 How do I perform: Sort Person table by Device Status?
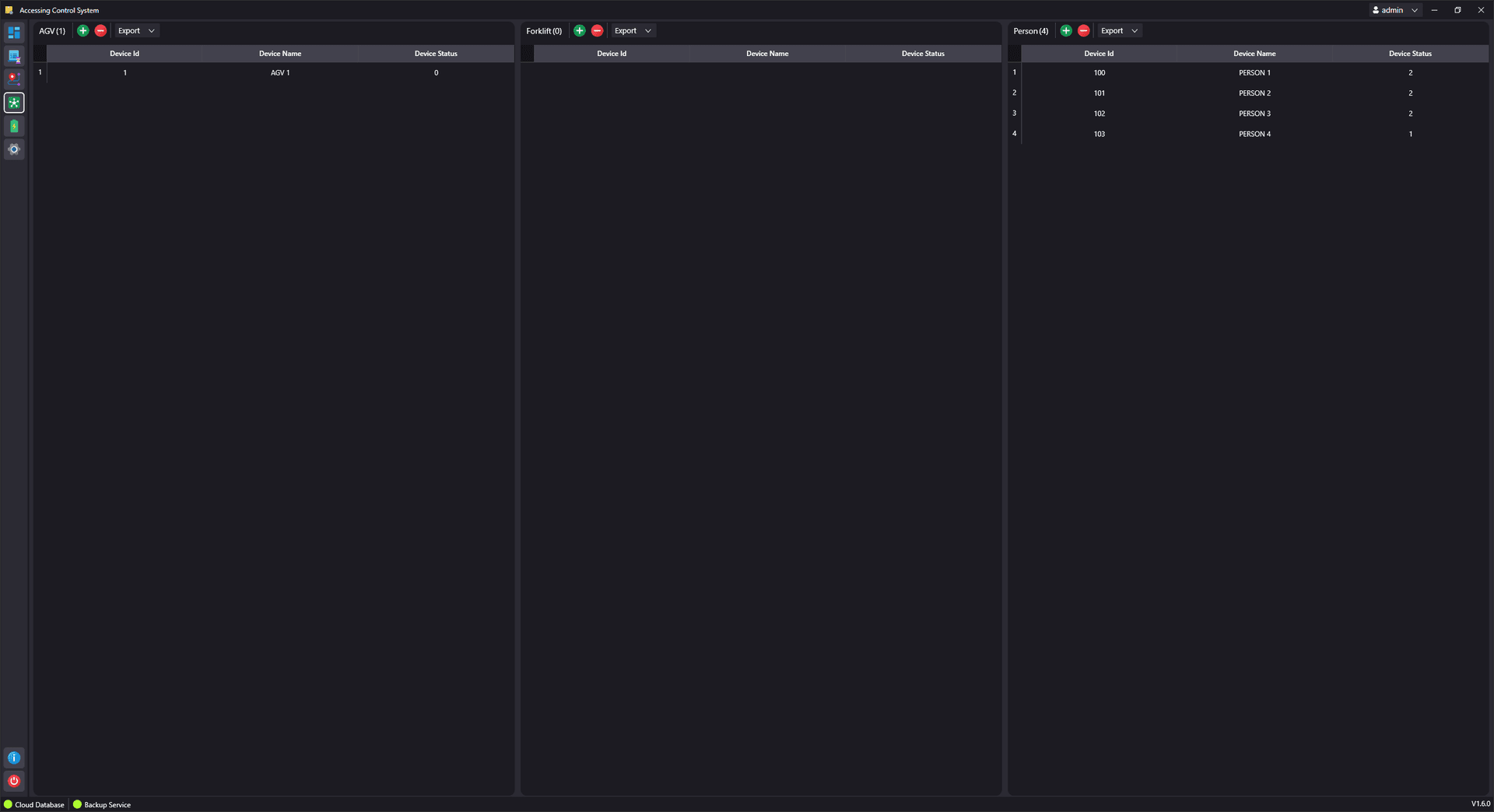(x=1410, y=54)
